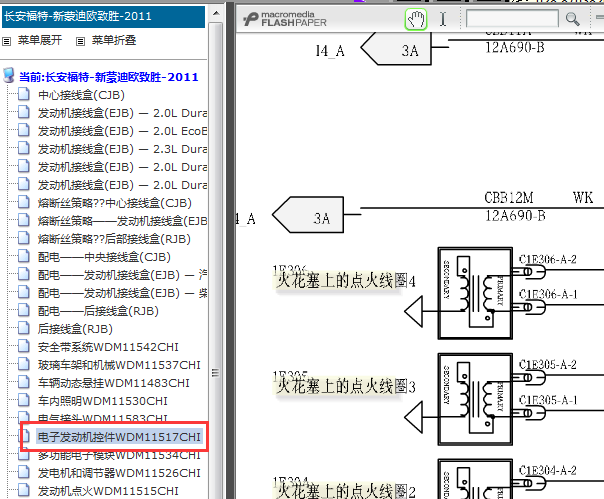The image size is (604, 499).
Task: Open 玻璃车架和机械WDM11537CHI item
Action: pyautogui.click(x=119, y=365)
